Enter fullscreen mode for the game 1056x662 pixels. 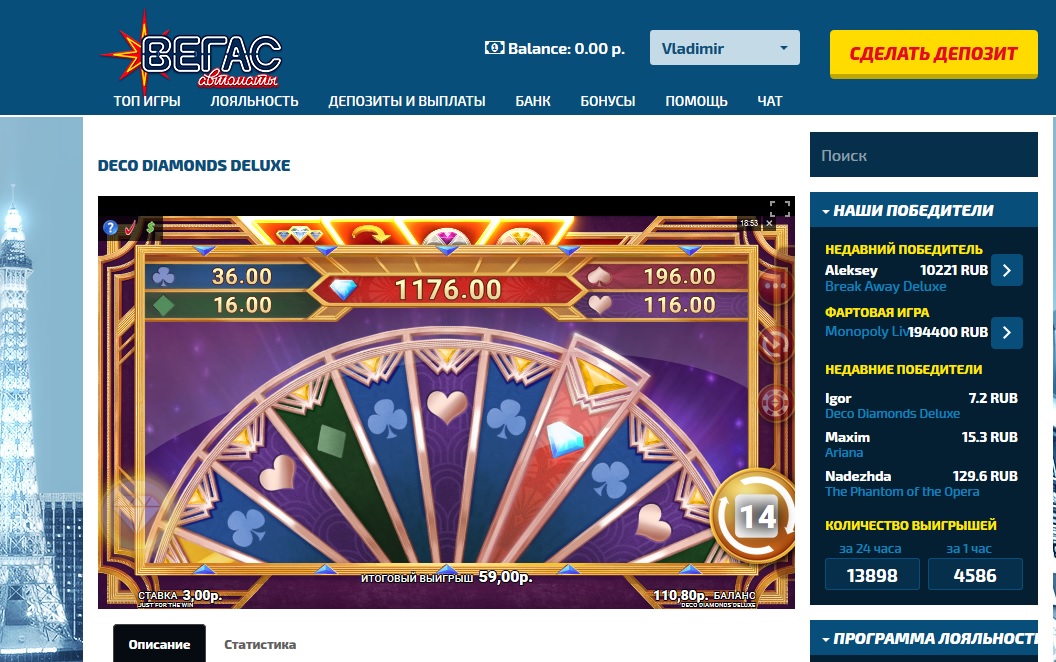(779, 209)
